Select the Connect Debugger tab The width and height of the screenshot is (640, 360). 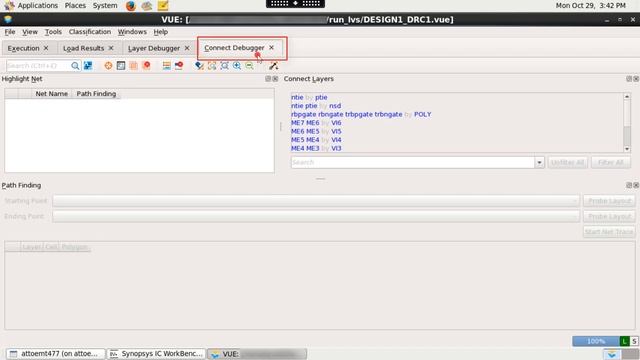tap(234, 48)
